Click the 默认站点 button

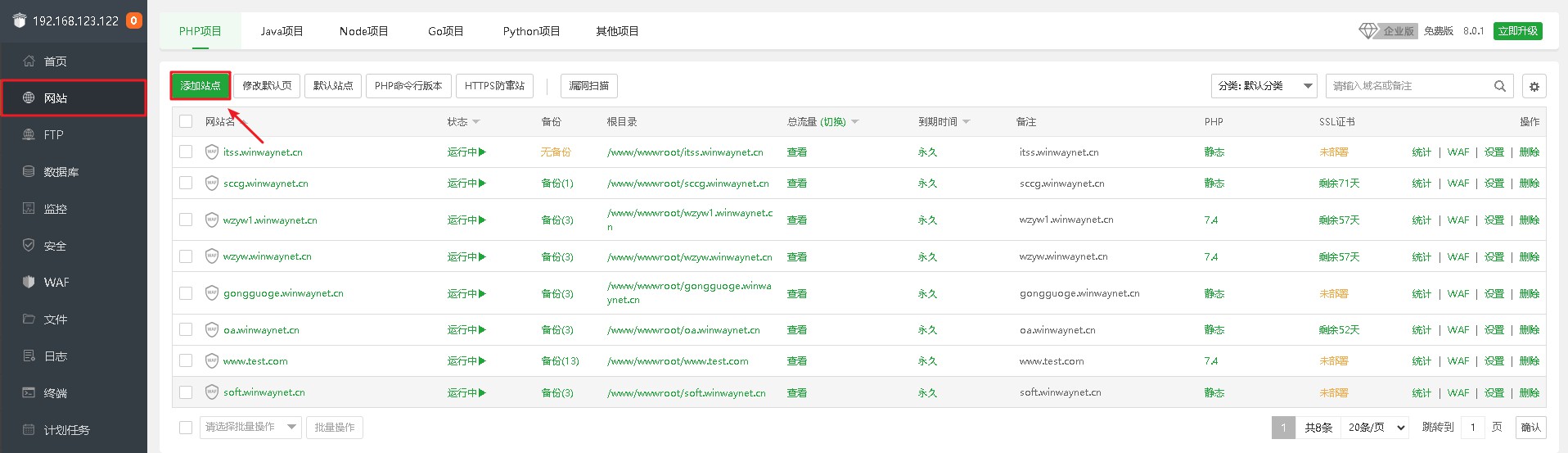coord(333,86)
